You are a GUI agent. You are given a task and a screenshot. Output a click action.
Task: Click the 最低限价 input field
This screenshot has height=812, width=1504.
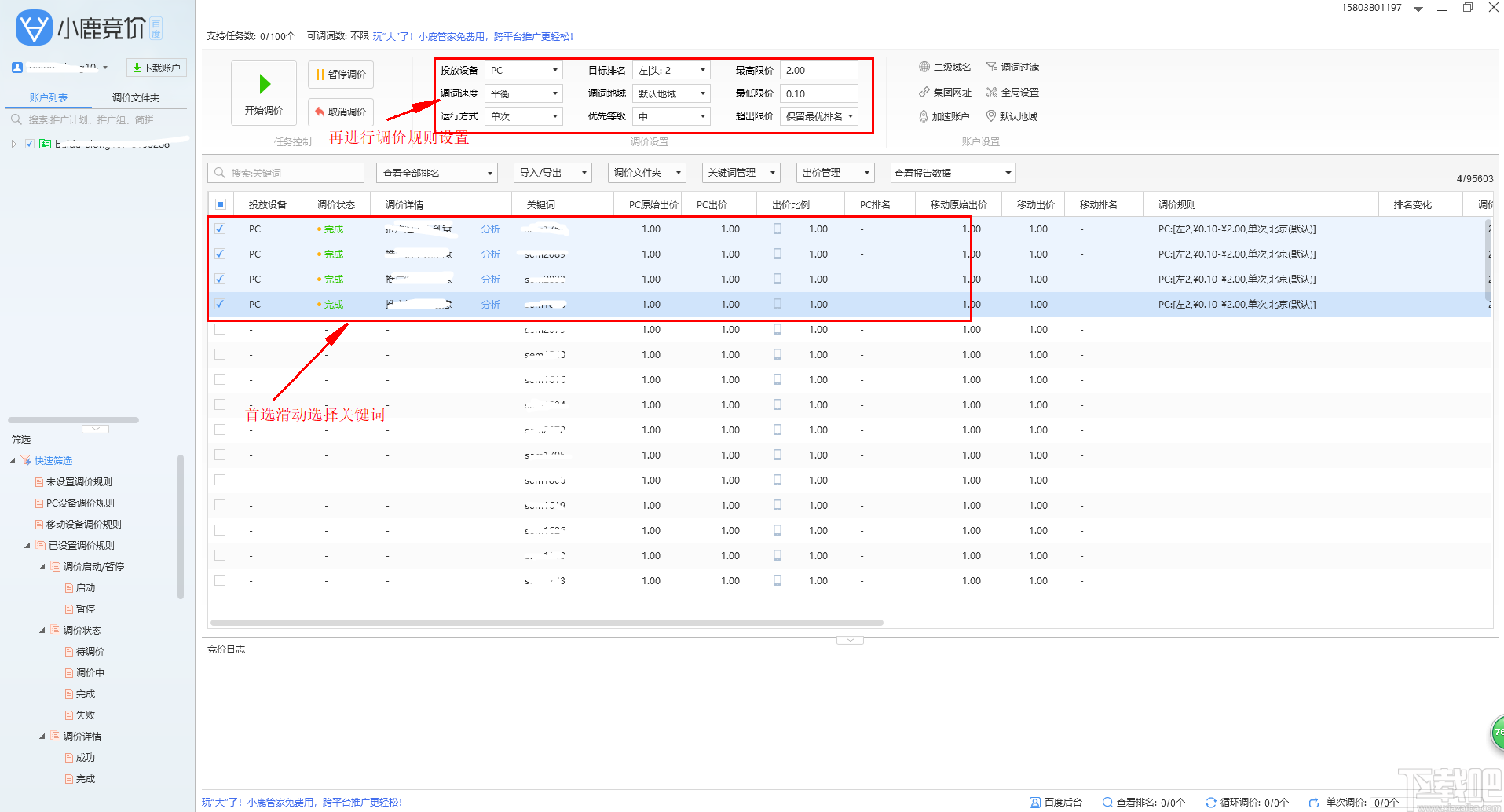pyautogui.click(x=818, y=93)
